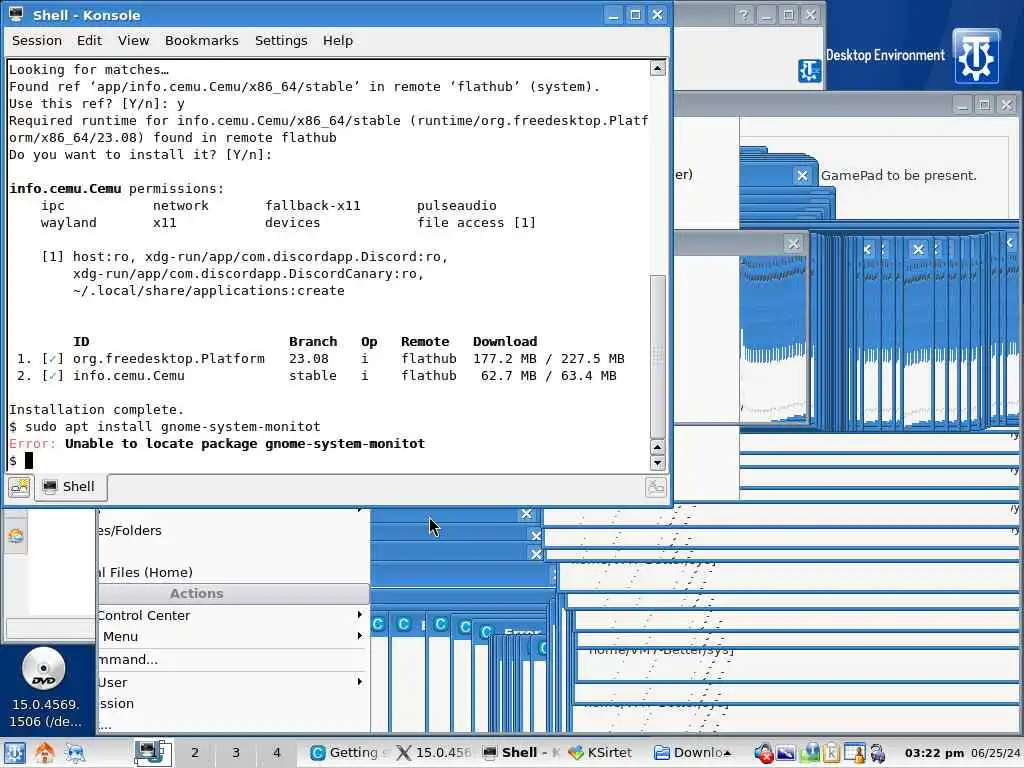Expand the User submenu arrow

[359, 681]
